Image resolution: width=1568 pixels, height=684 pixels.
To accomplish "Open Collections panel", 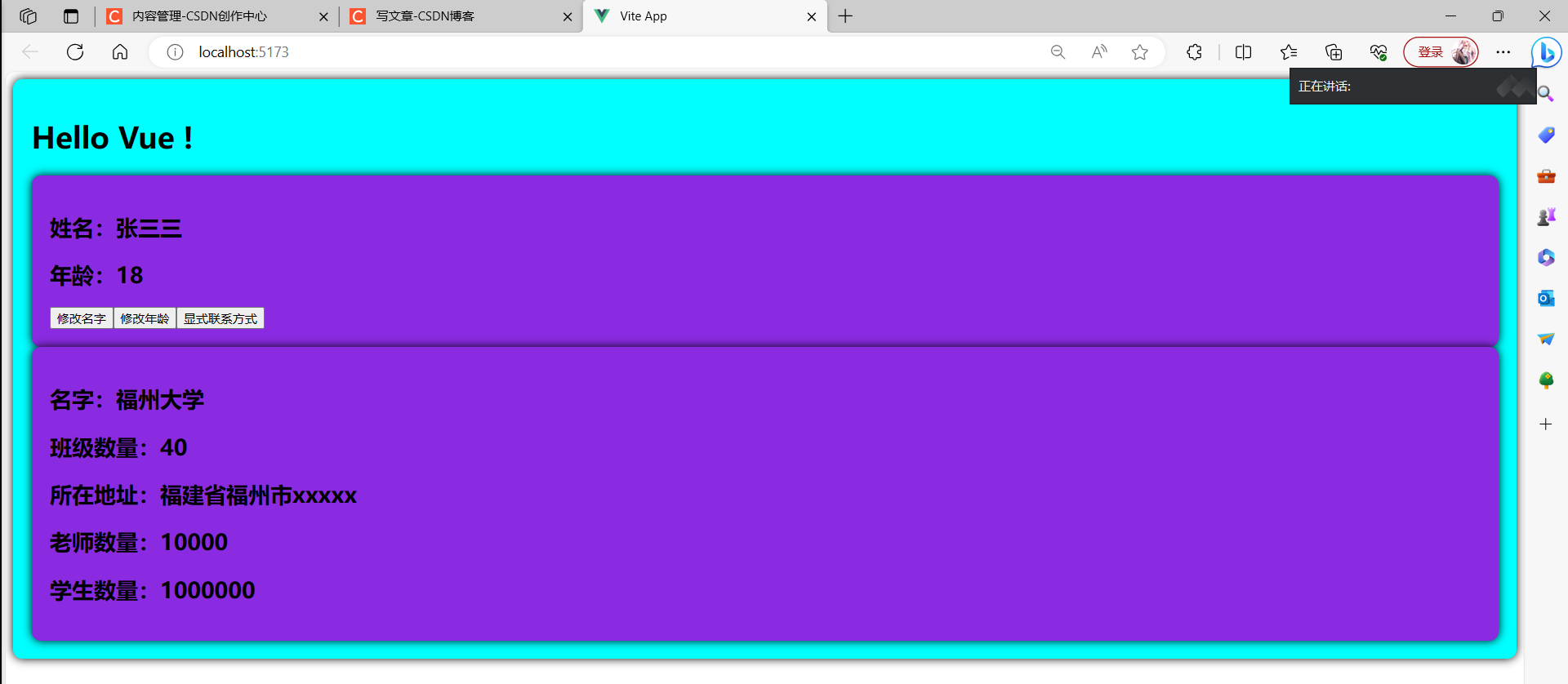I will 1334,52.
